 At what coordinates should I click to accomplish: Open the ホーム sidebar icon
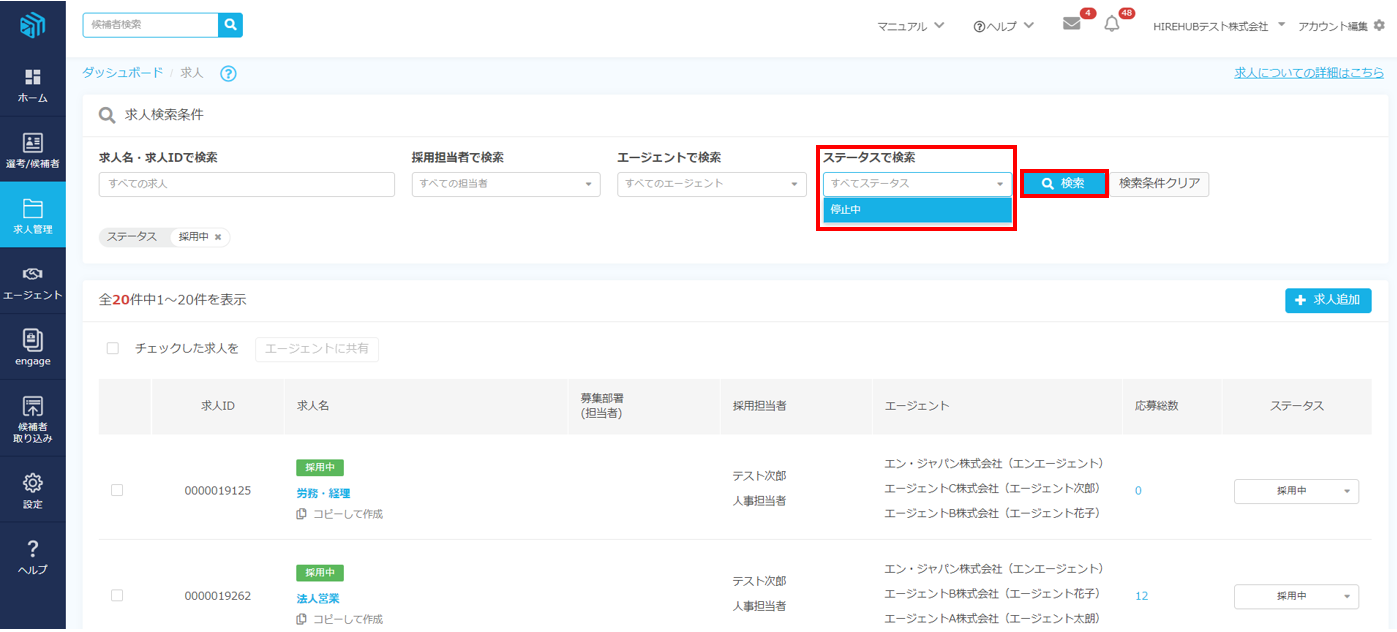tap(33, 85)
